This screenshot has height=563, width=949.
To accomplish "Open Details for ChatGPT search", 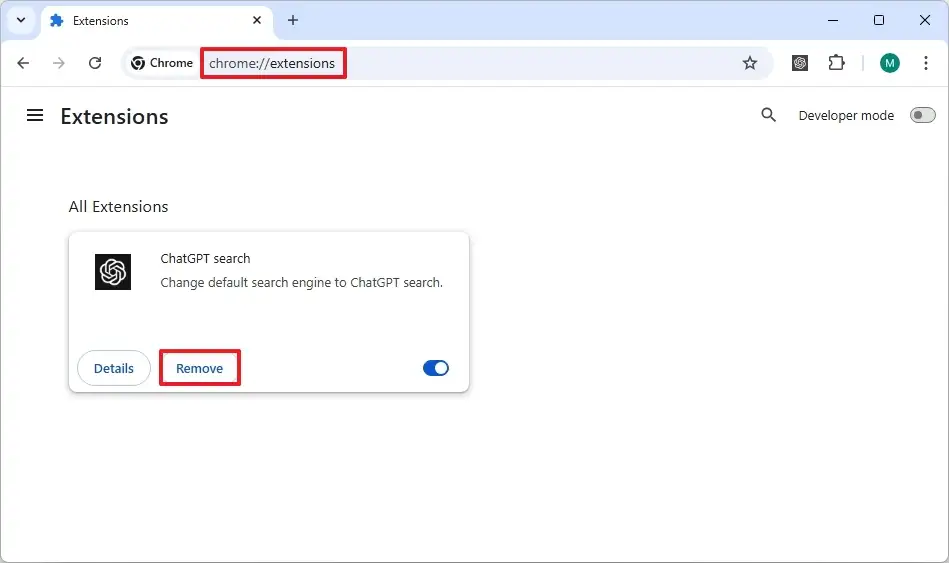I will coord(114,368).
